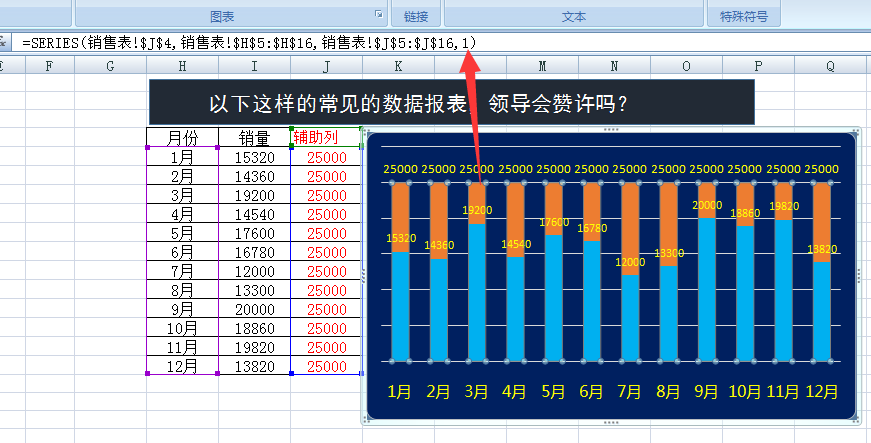Select the 15320 data label in the chart

[401, 238]
